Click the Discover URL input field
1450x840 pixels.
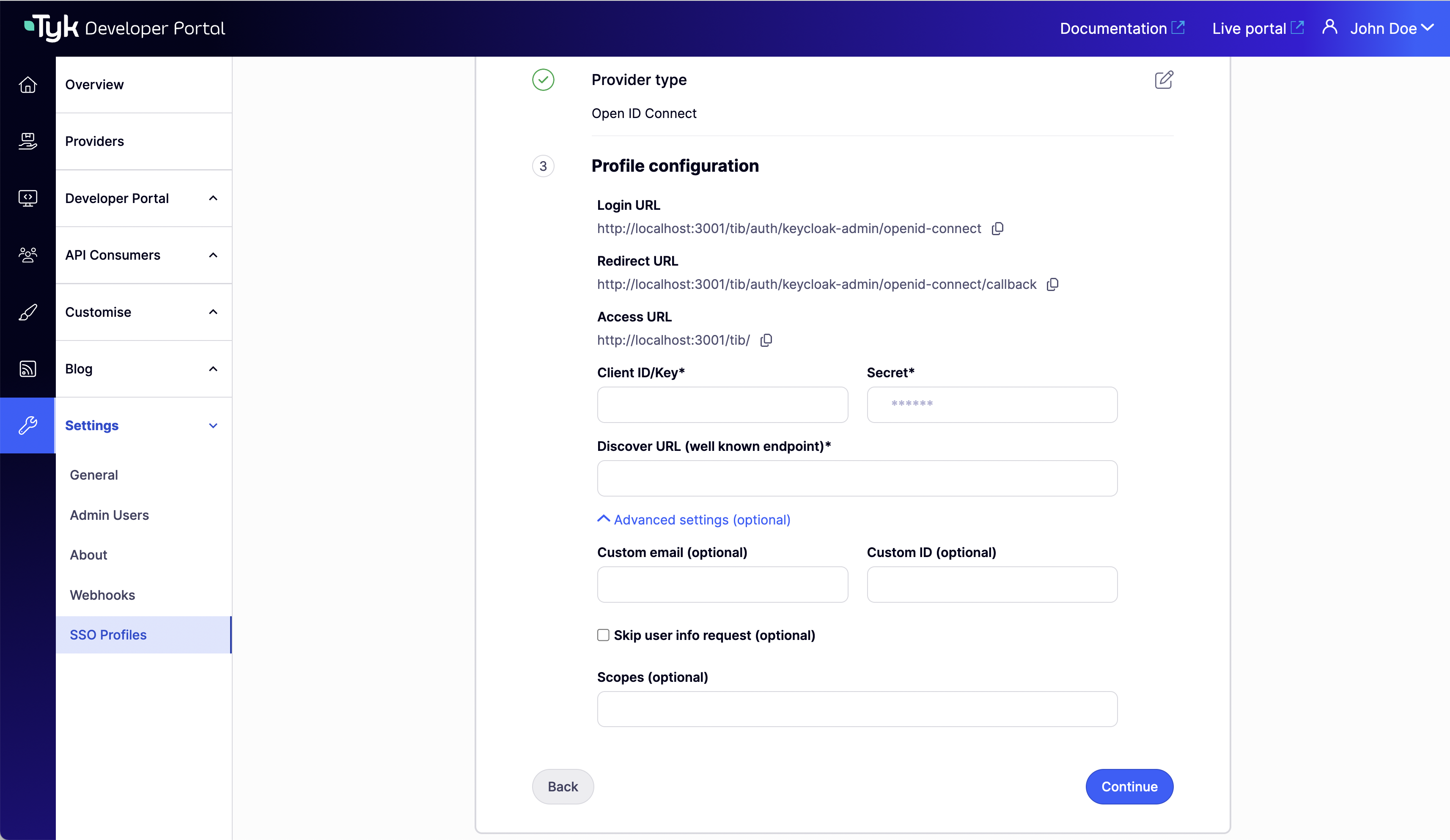(x=856, y=478)
